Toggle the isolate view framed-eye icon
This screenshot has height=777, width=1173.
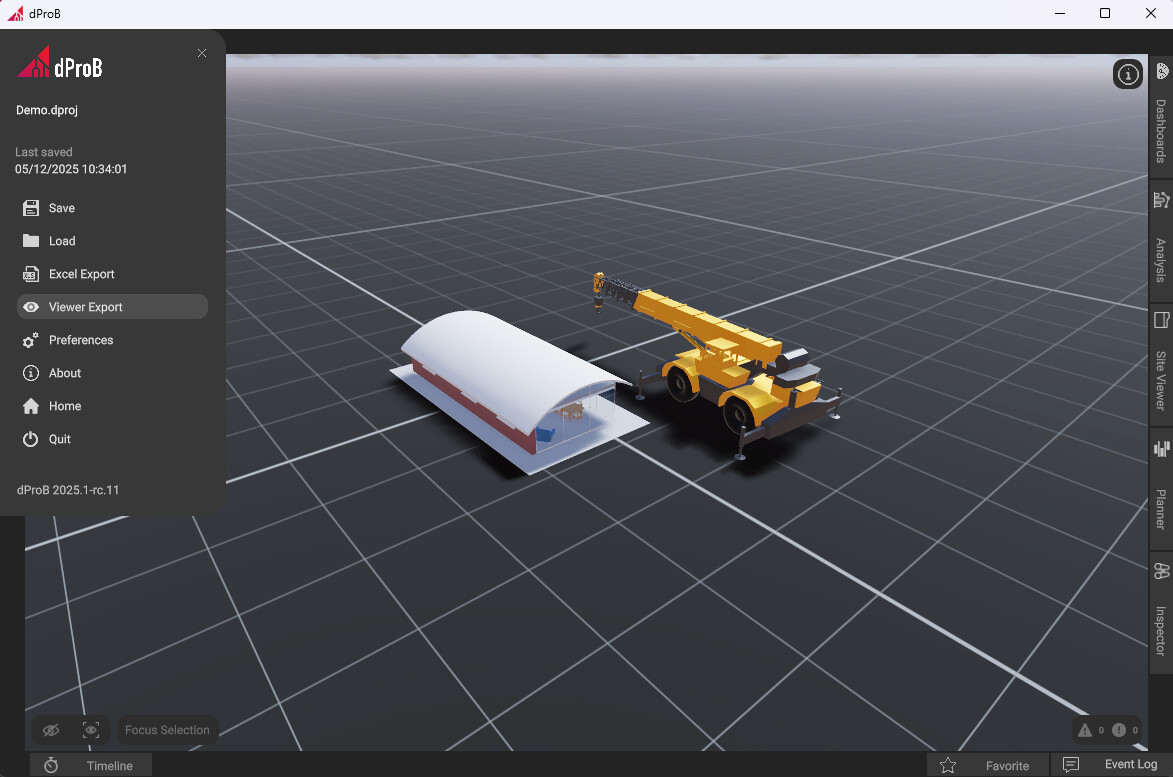tap(91, 730)
